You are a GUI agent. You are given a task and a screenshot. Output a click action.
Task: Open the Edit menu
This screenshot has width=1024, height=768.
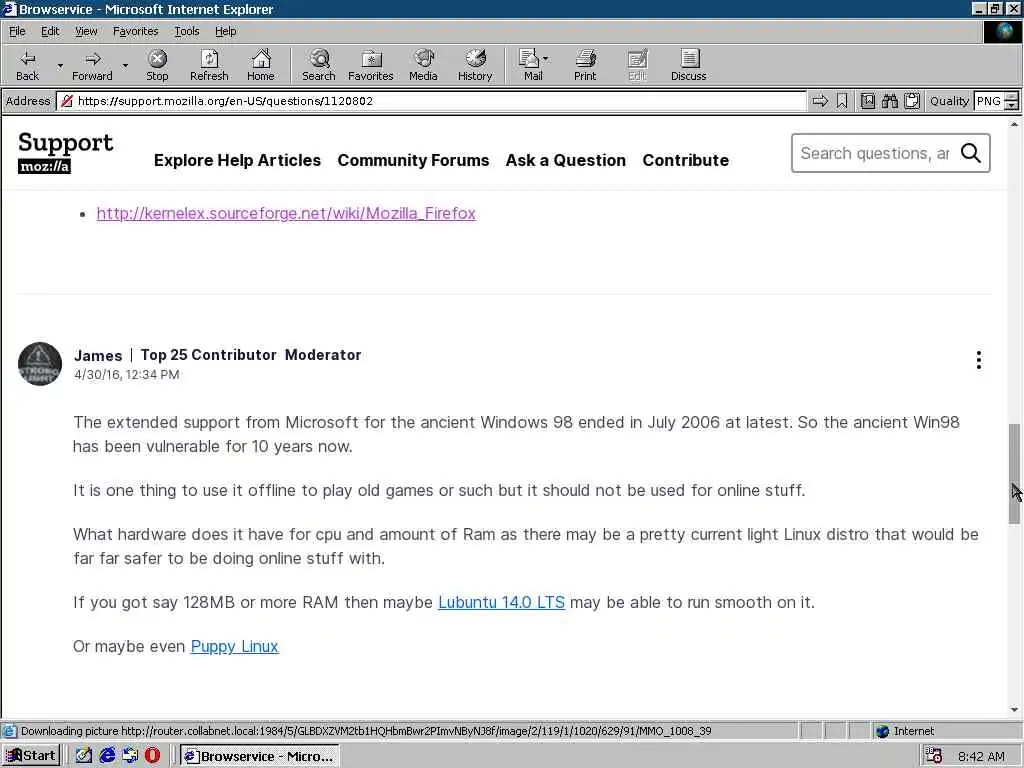pos(50,31)
